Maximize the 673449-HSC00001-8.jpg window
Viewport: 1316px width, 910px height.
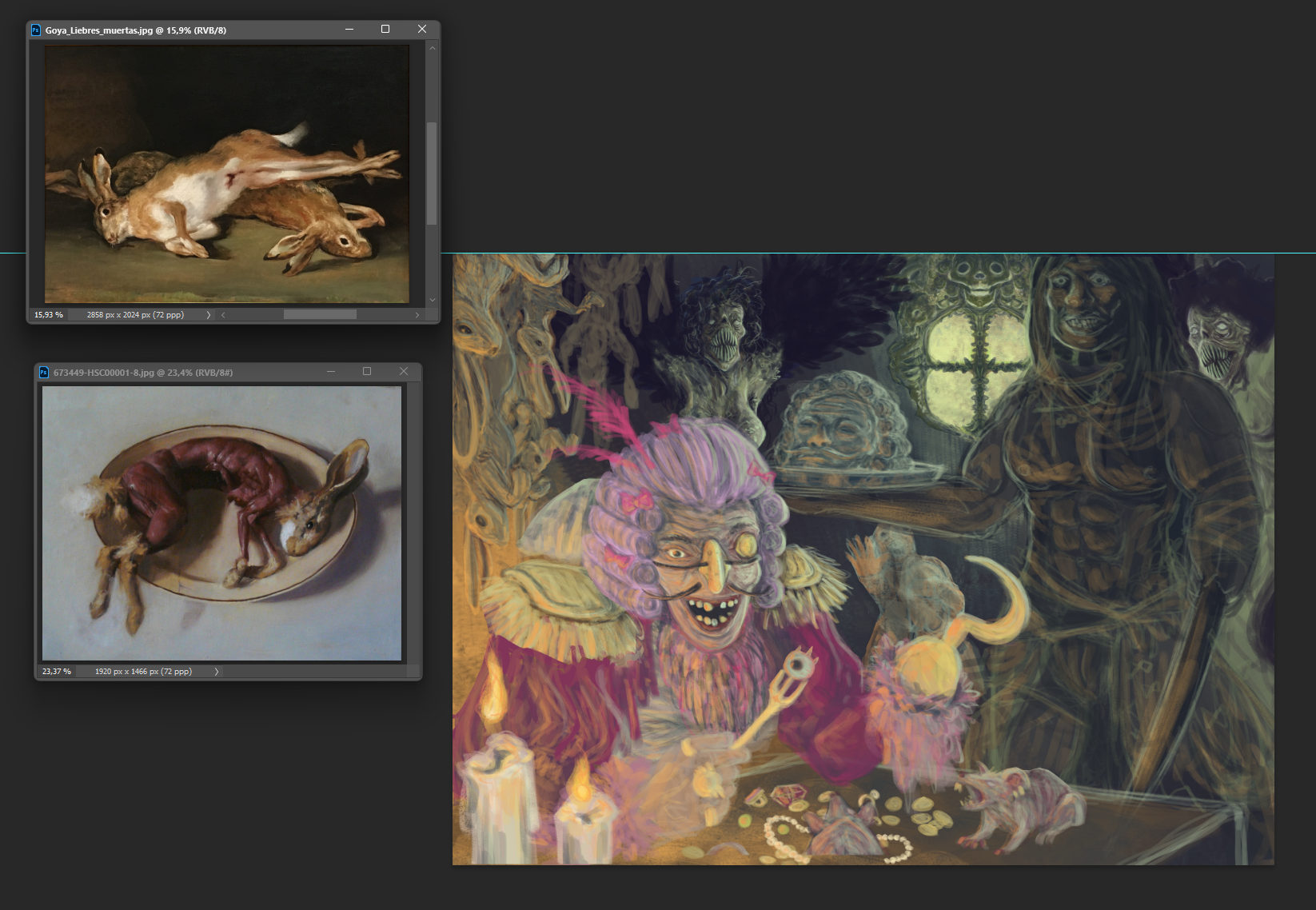coord(367,371)
